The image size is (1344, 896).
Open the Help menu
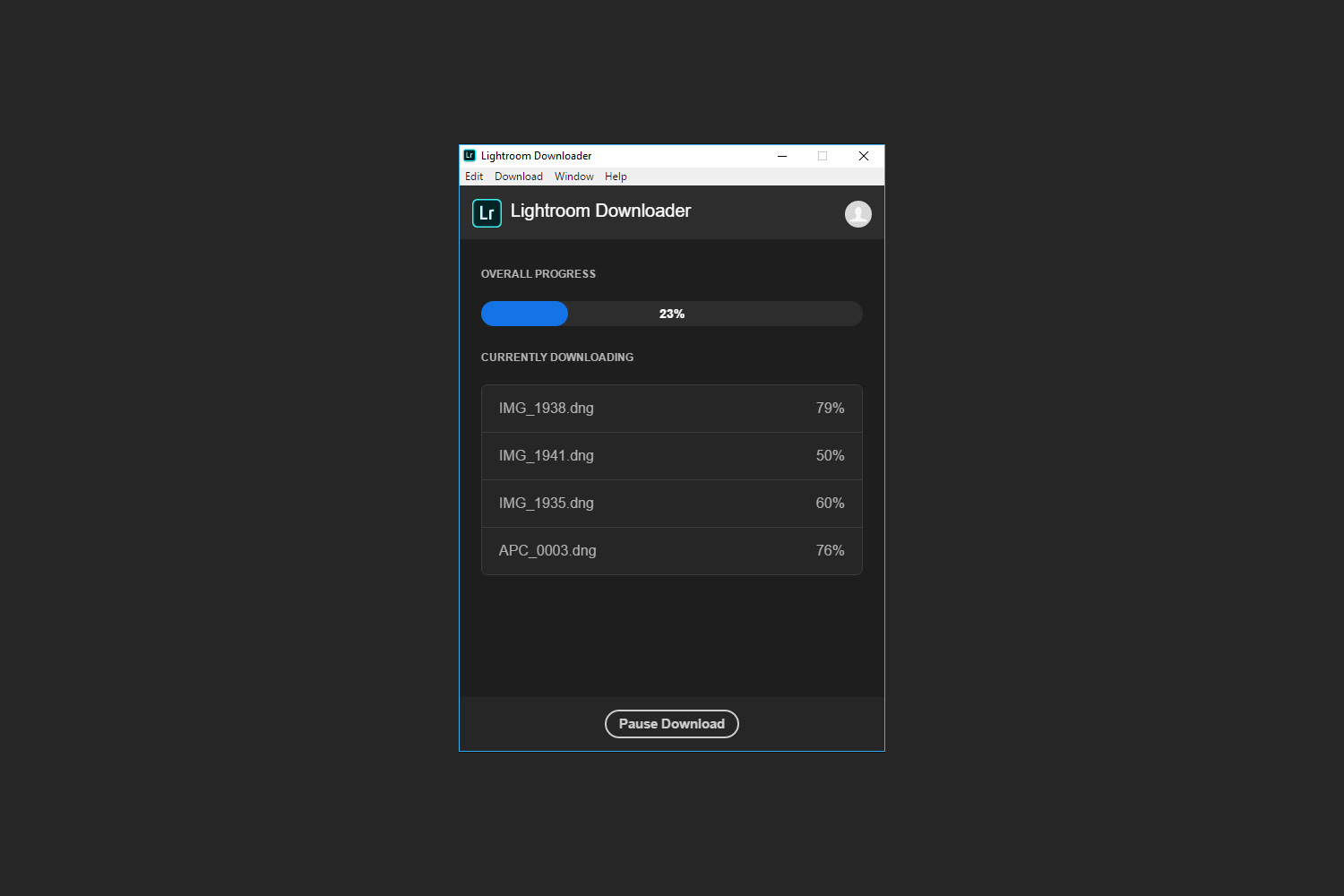point(616,176)
